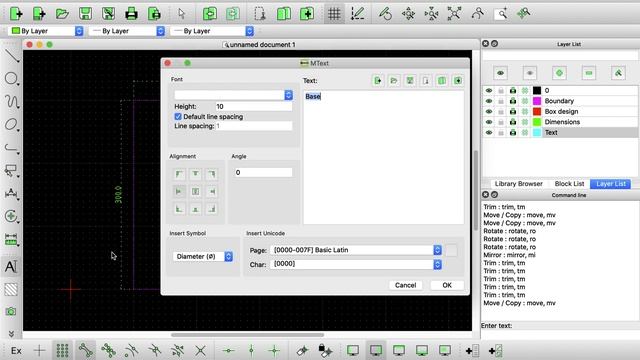Click Cancel in the MText dialog
The image size is (640, 360).
[405, 285]
